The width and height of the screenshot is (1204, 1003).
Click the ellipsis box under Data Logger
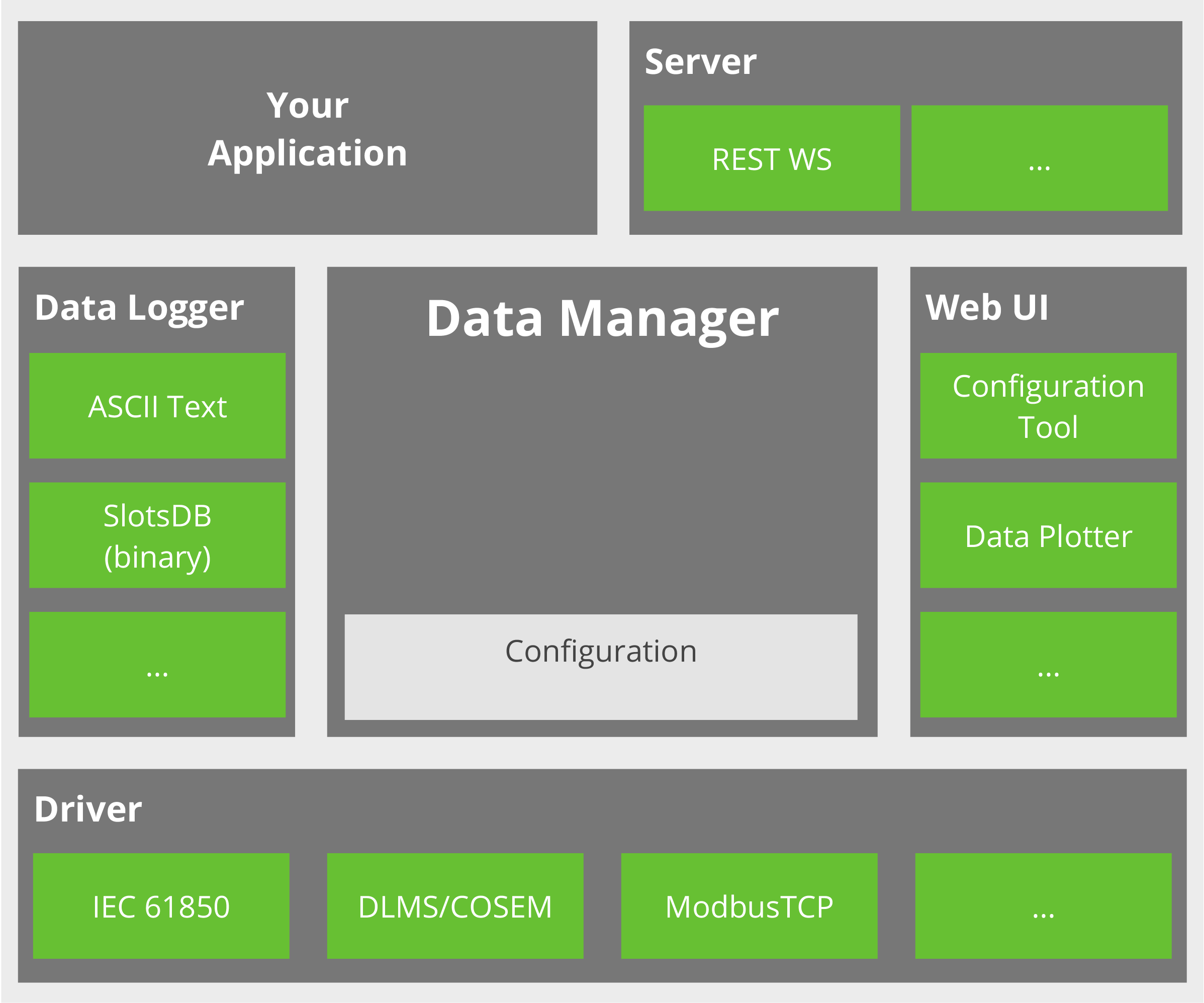[x=157, y=665]
